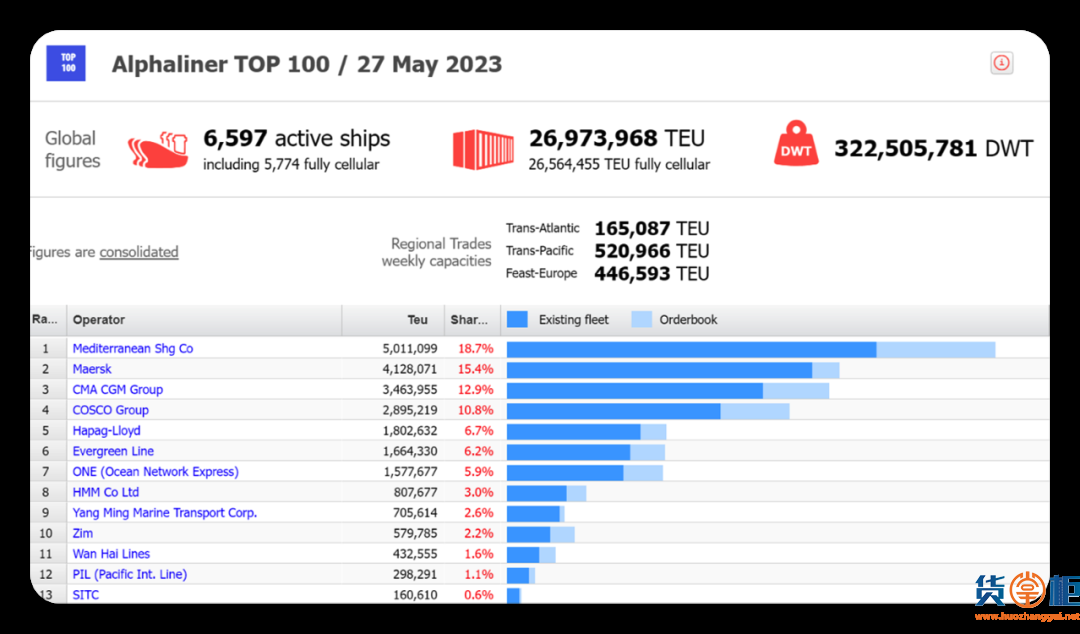The image size is (1080, 634).
Task: Open the Maersk operator link
Action: pos(92,369)
